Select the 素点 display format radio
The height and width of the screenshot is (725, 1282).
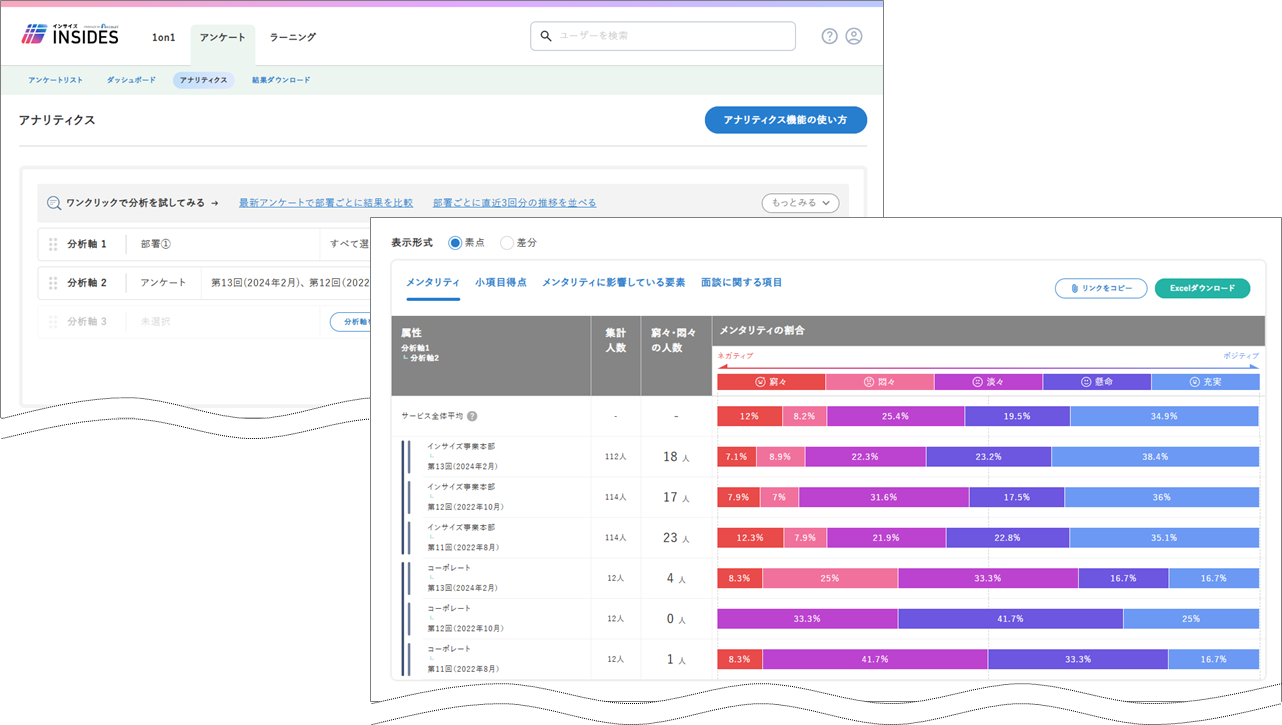pos(455,242)
